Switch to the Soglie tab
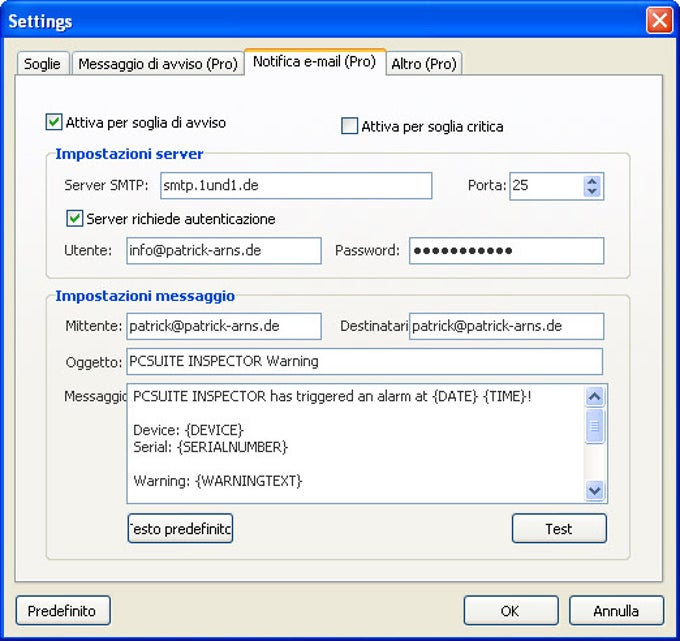The height and width of the screenshot is (641, 680). tap(42, 63)
